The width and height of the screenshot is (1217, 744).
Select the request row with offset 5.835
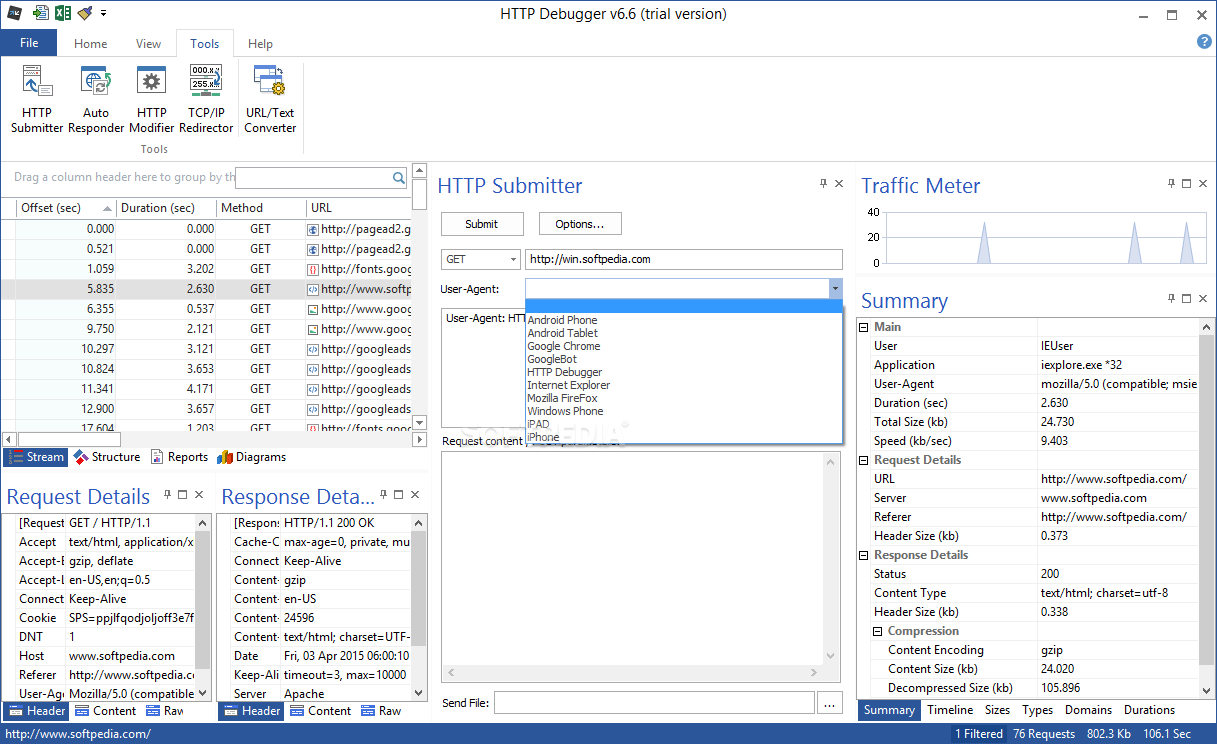[206, 289]
